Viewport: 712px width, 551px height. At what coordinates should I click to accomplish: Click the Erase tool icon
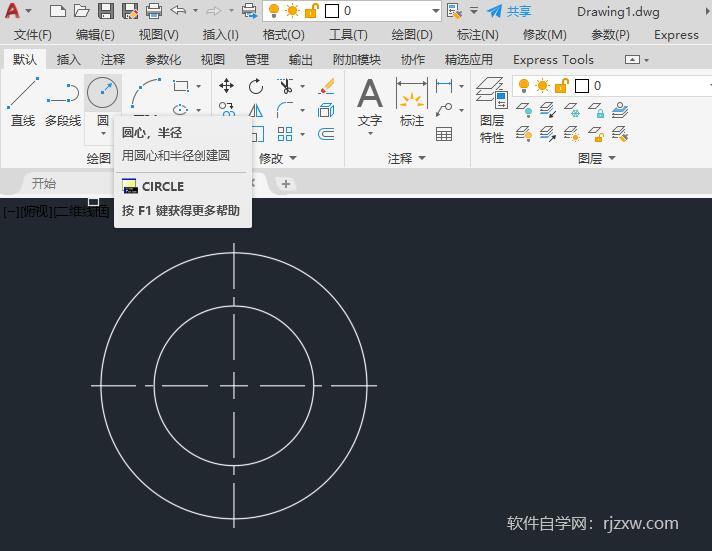click(x=326, y=86)
